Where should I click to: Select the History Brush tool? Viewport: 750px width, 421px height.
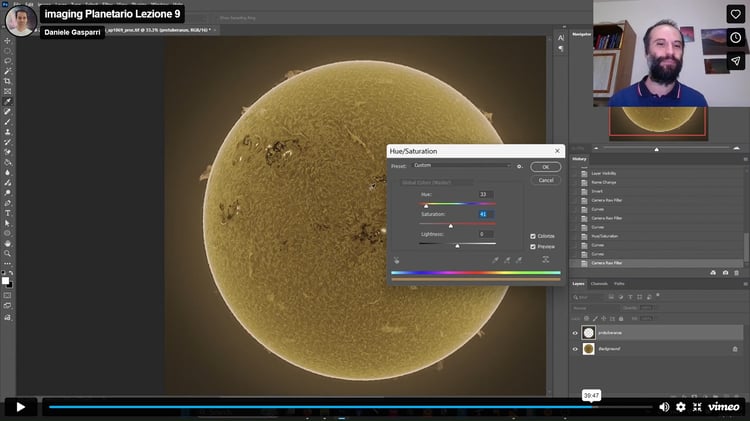pyautogui.click(x=7, y=142)
